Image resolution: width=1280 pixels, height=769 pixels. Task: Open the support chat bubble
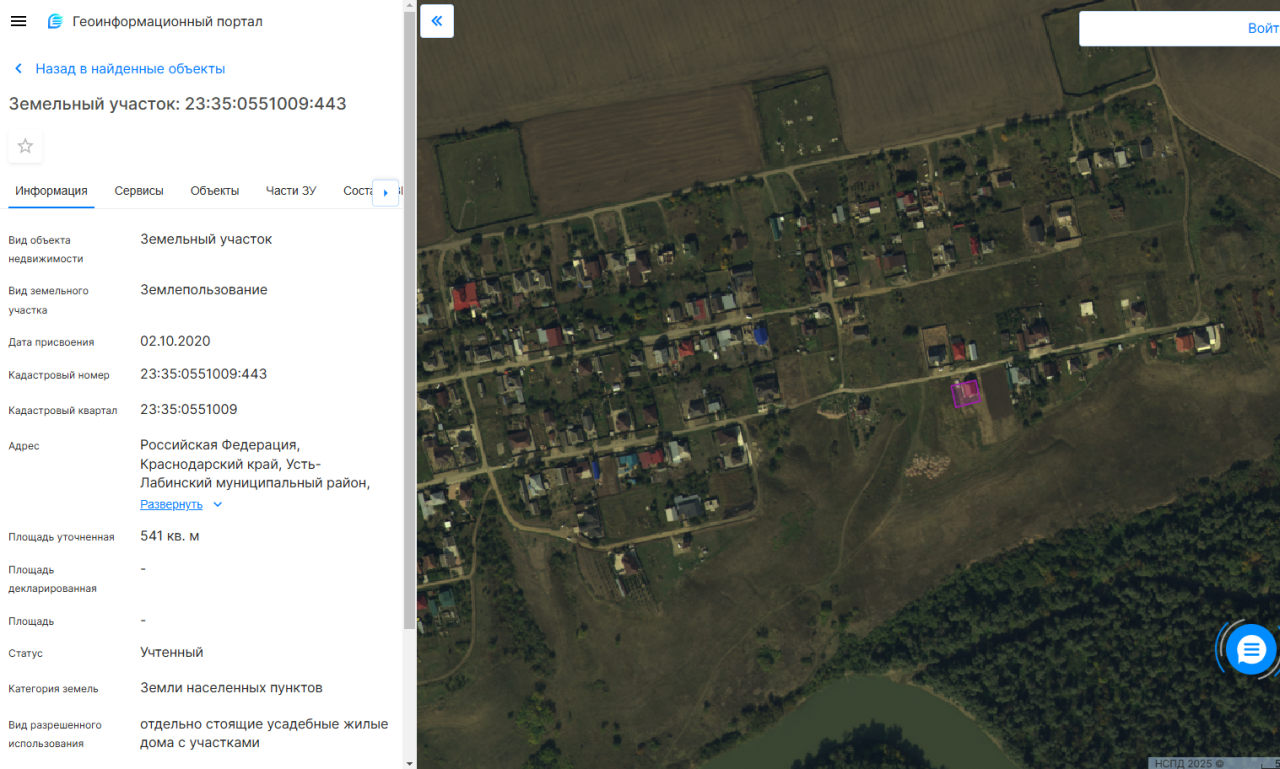tap(1251, 650)
